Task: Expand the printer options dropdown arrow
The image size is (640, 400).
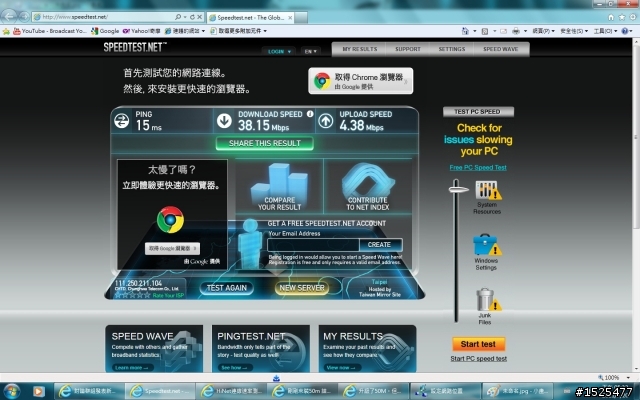Action: point(525,31)
